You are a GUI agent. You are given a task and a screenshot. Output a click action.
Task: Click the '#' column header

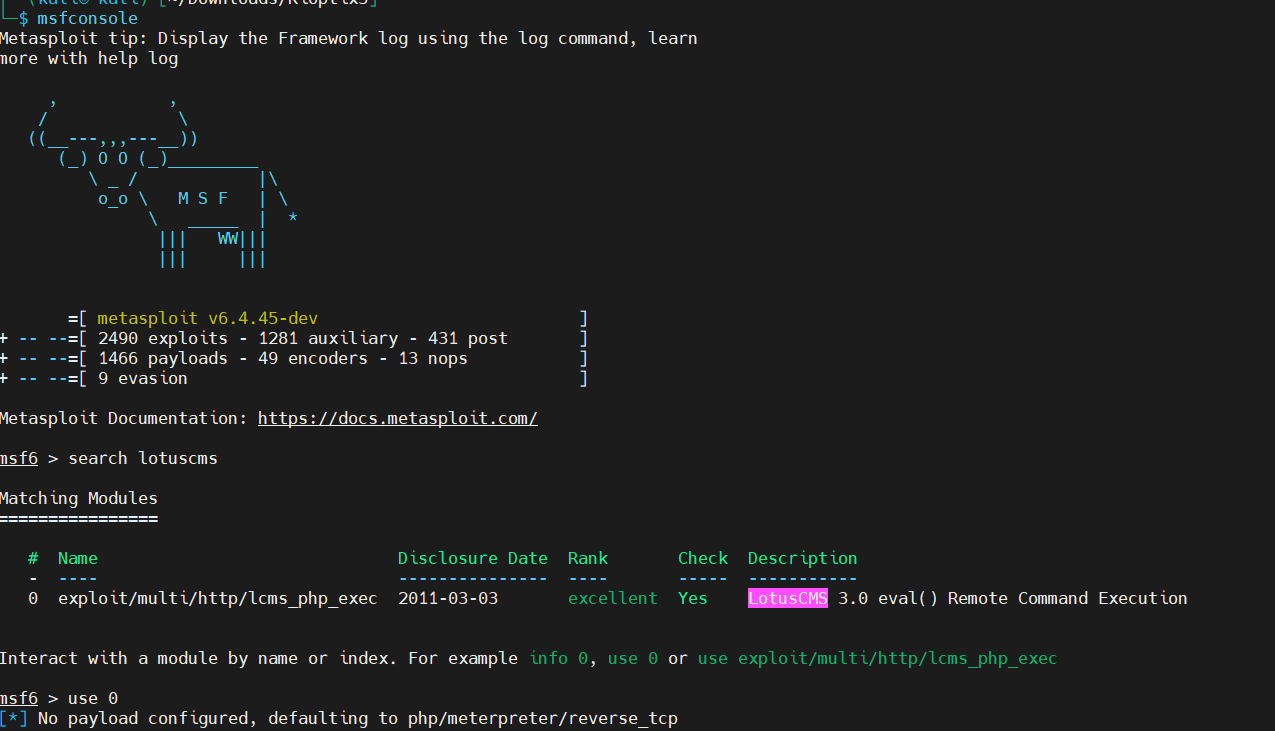click(33, 558)
